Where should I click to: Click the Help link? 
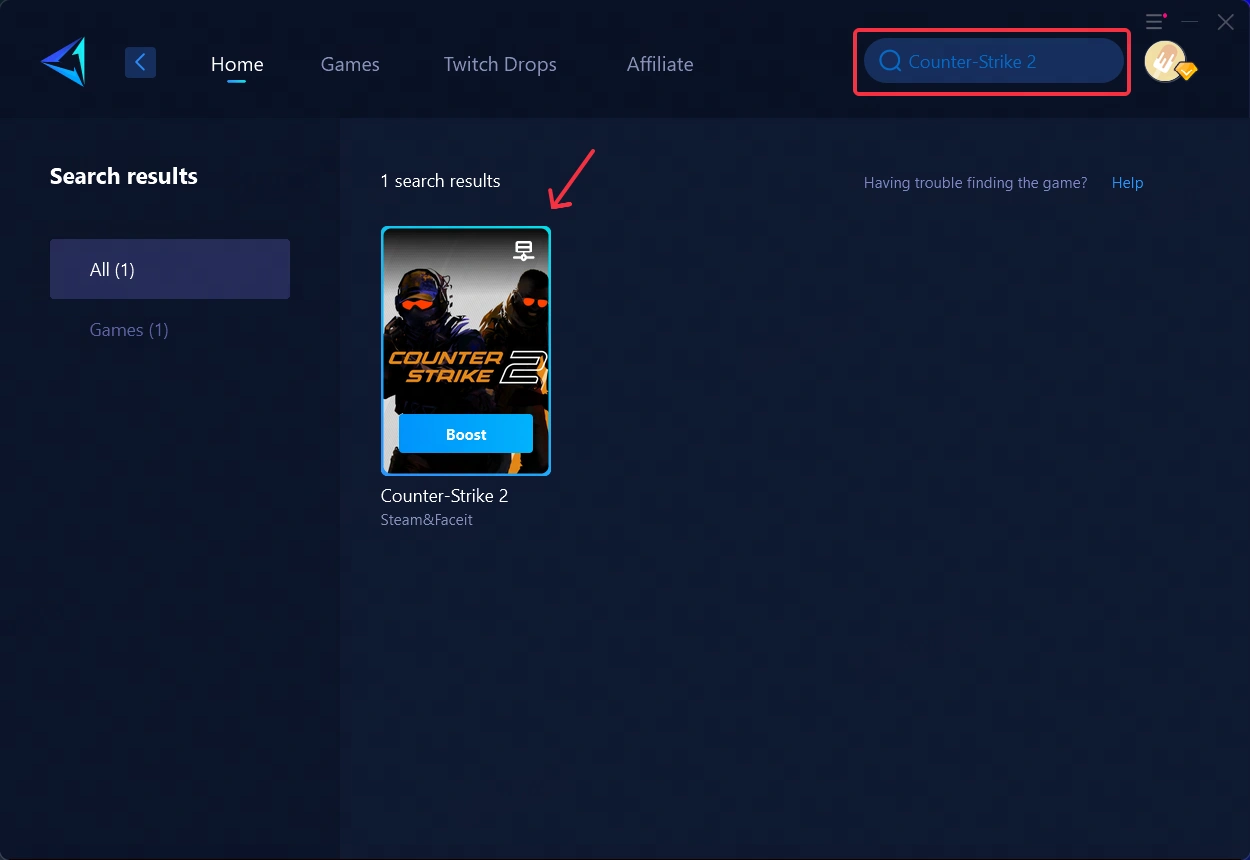pos(1127,183)
